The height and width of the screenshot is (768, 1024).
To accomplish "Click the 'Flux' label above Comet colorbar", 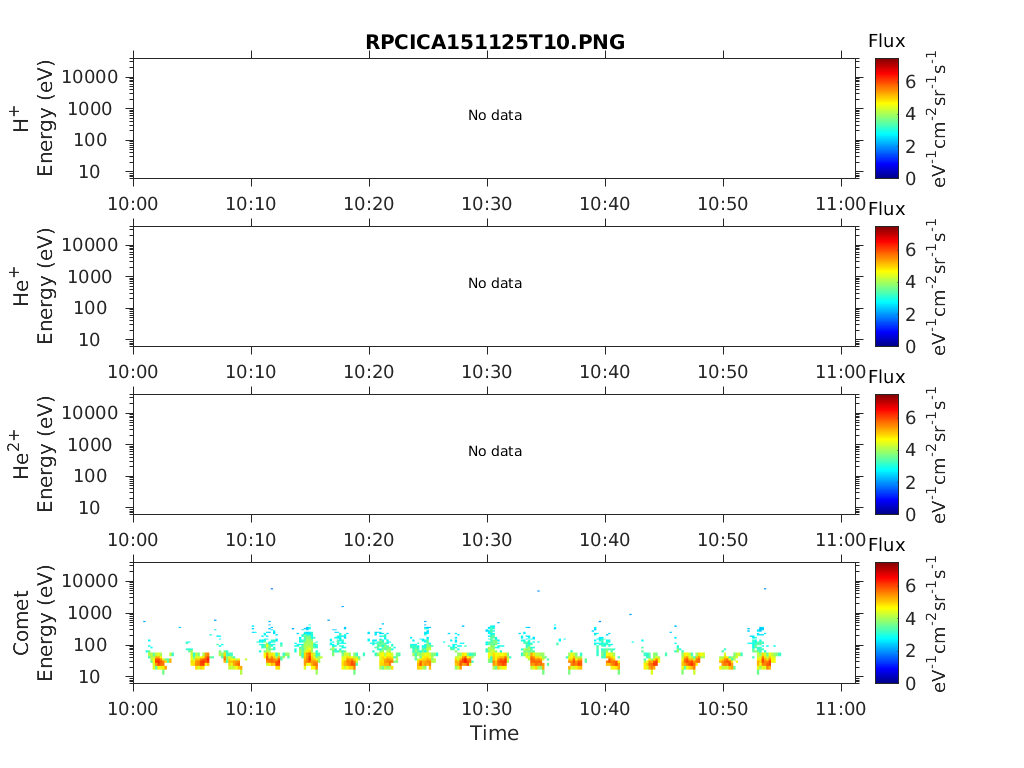I will click(x=887, y=545).
